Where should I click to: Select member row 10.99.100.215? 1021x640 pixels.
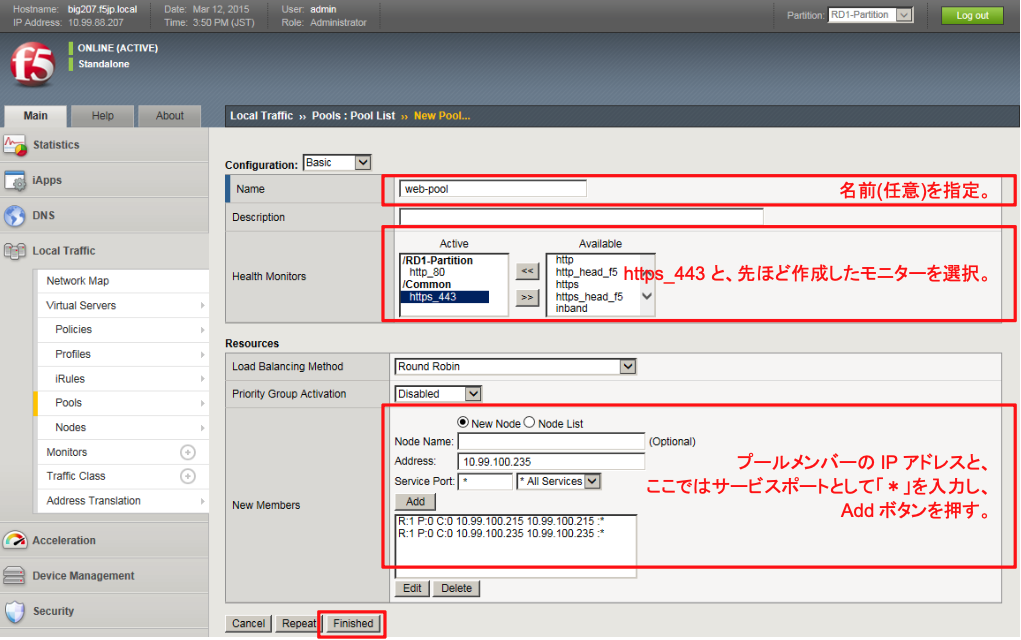[x=501, y=522]
